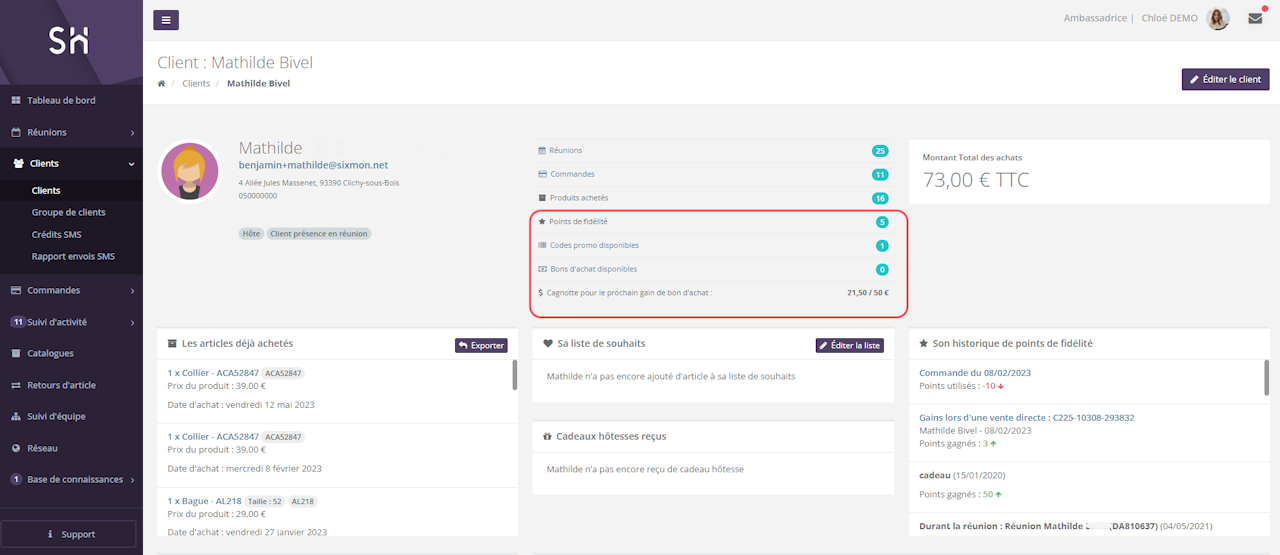The image size is (1280, 555).
Task: Click Chloé DEMO profile avatar
Action: (x=1217, y=18)
